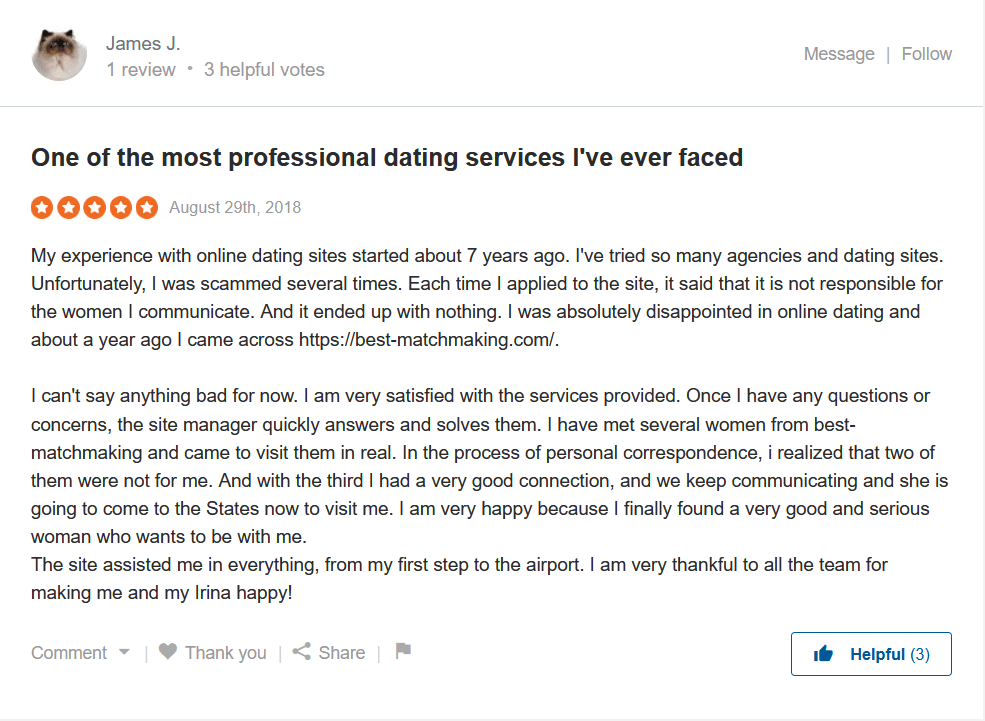The height and width of the screenshot is (721, 985).
Task: Click the 3 helpful votes text
Action: point(264,70)
